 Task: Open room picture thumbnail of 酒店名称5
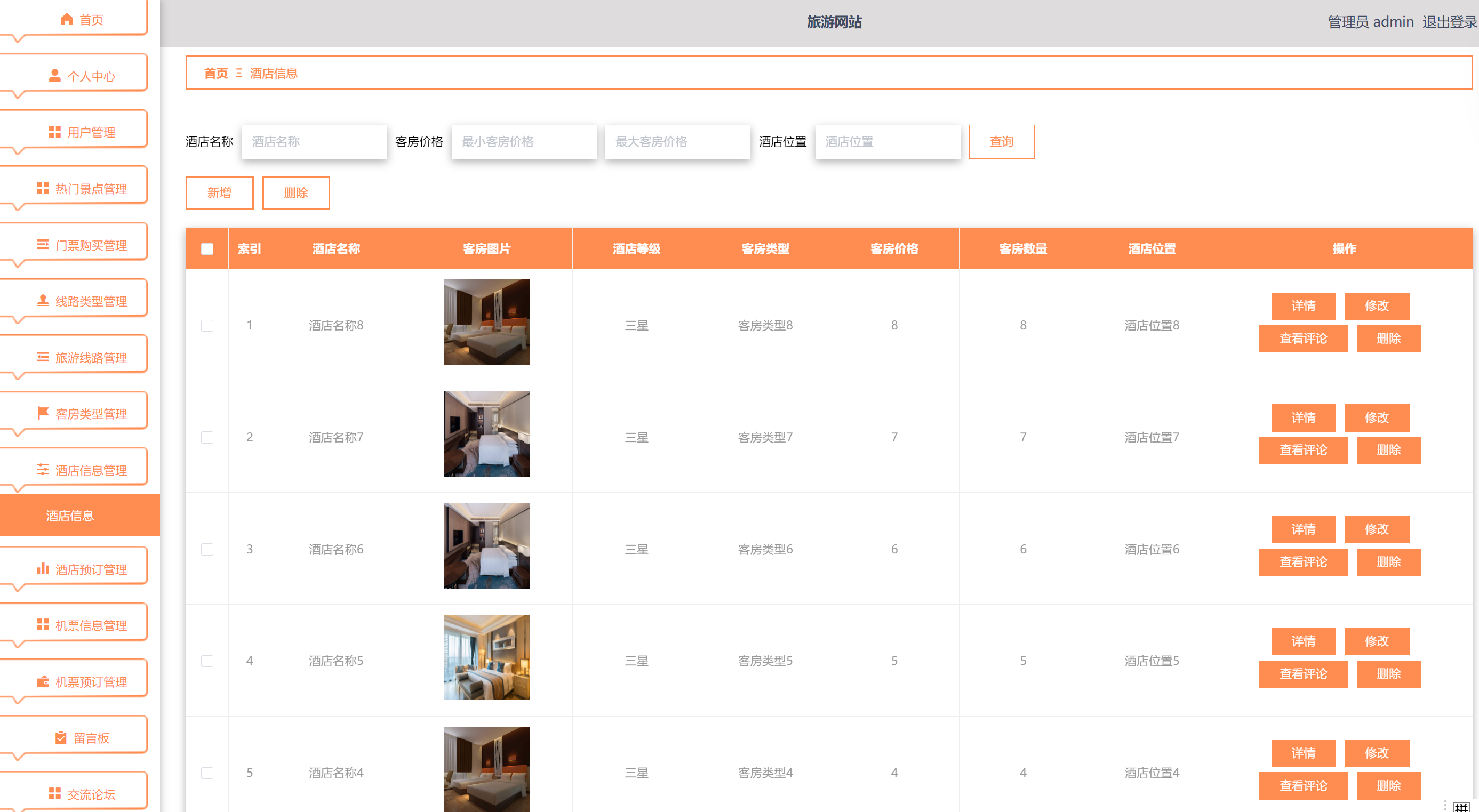486,657
